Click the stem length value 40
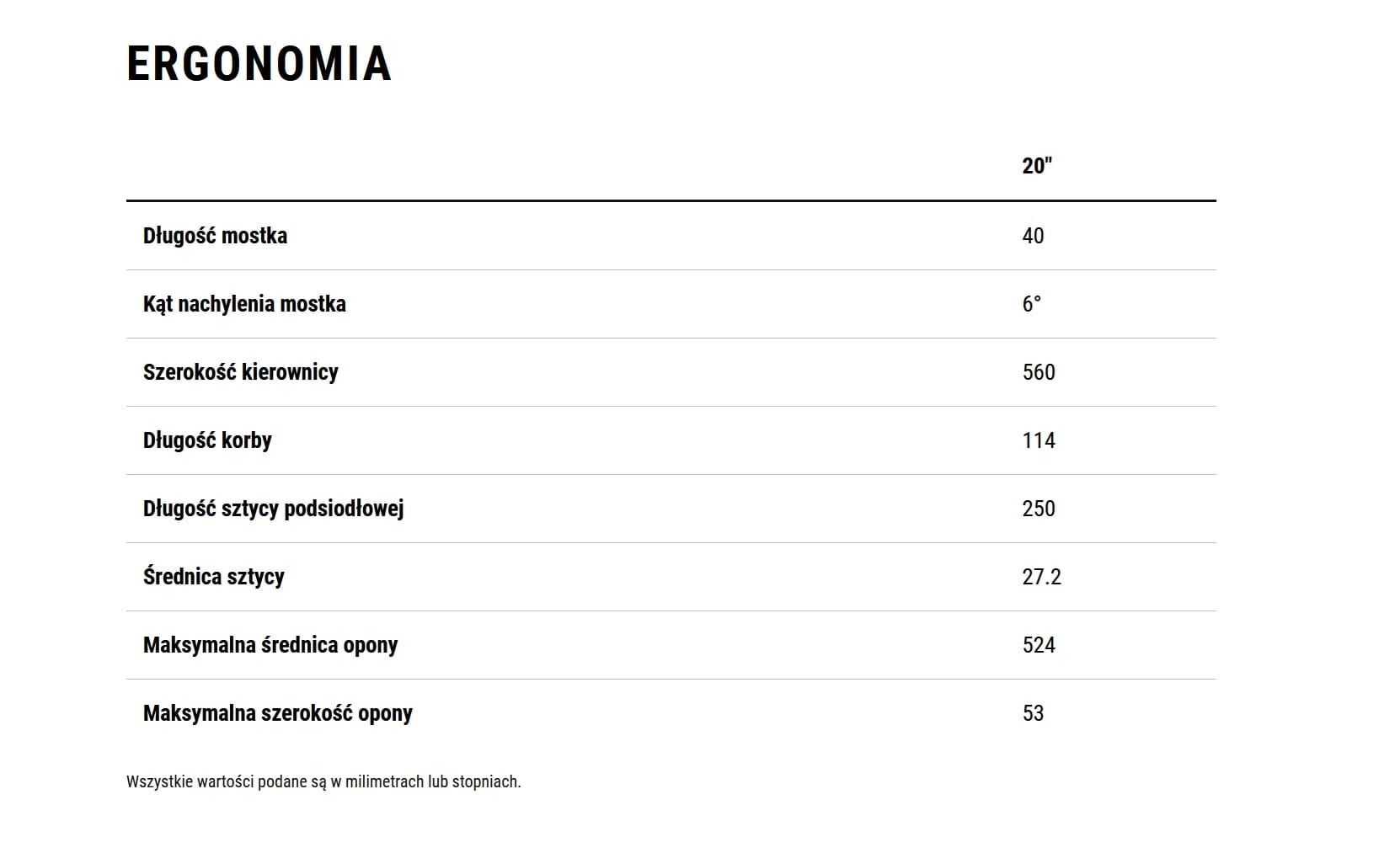The width and height of the screenshot is (1400, 853). 1033,236
